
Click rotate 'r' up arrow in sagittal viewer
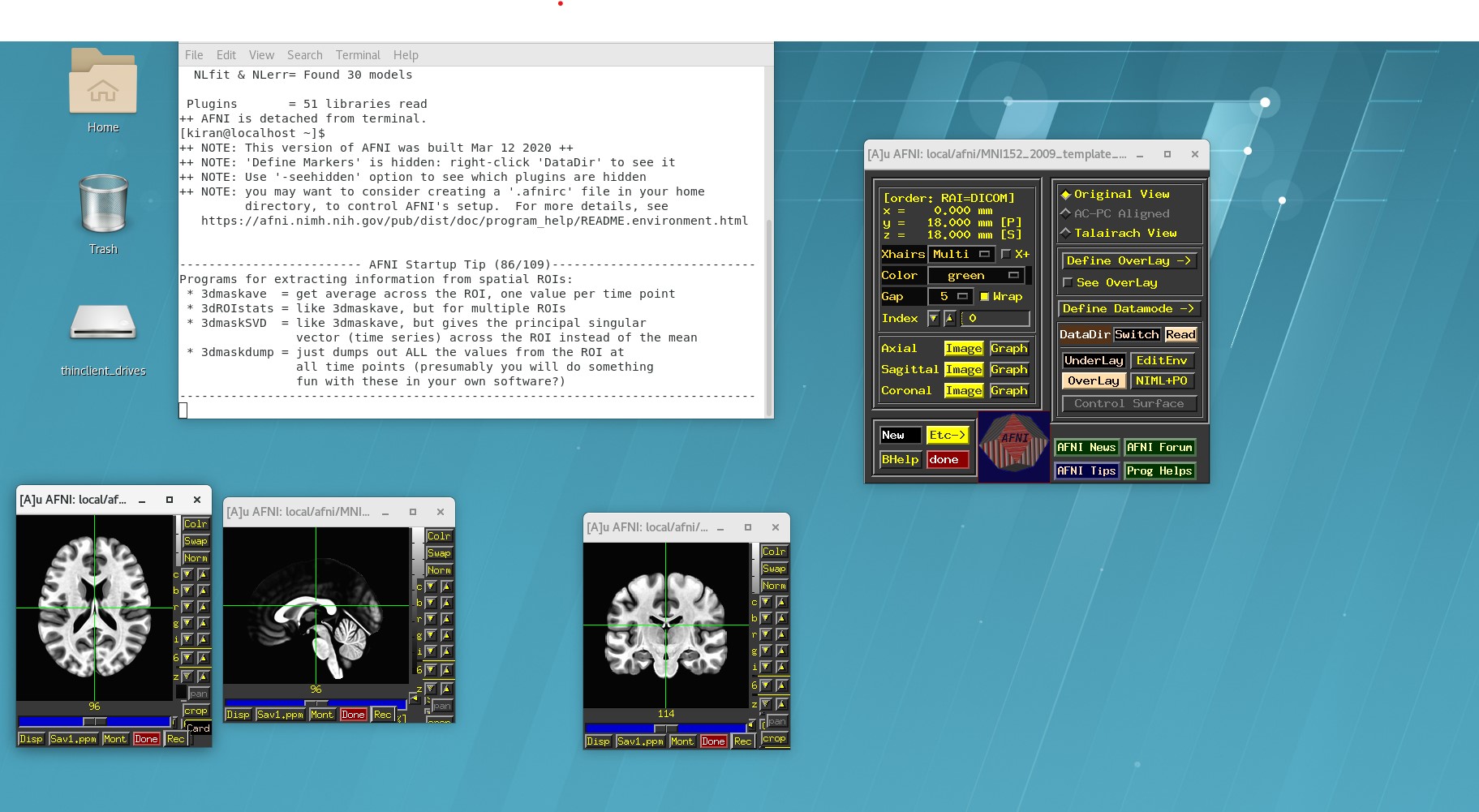click(x=446, y=619)
